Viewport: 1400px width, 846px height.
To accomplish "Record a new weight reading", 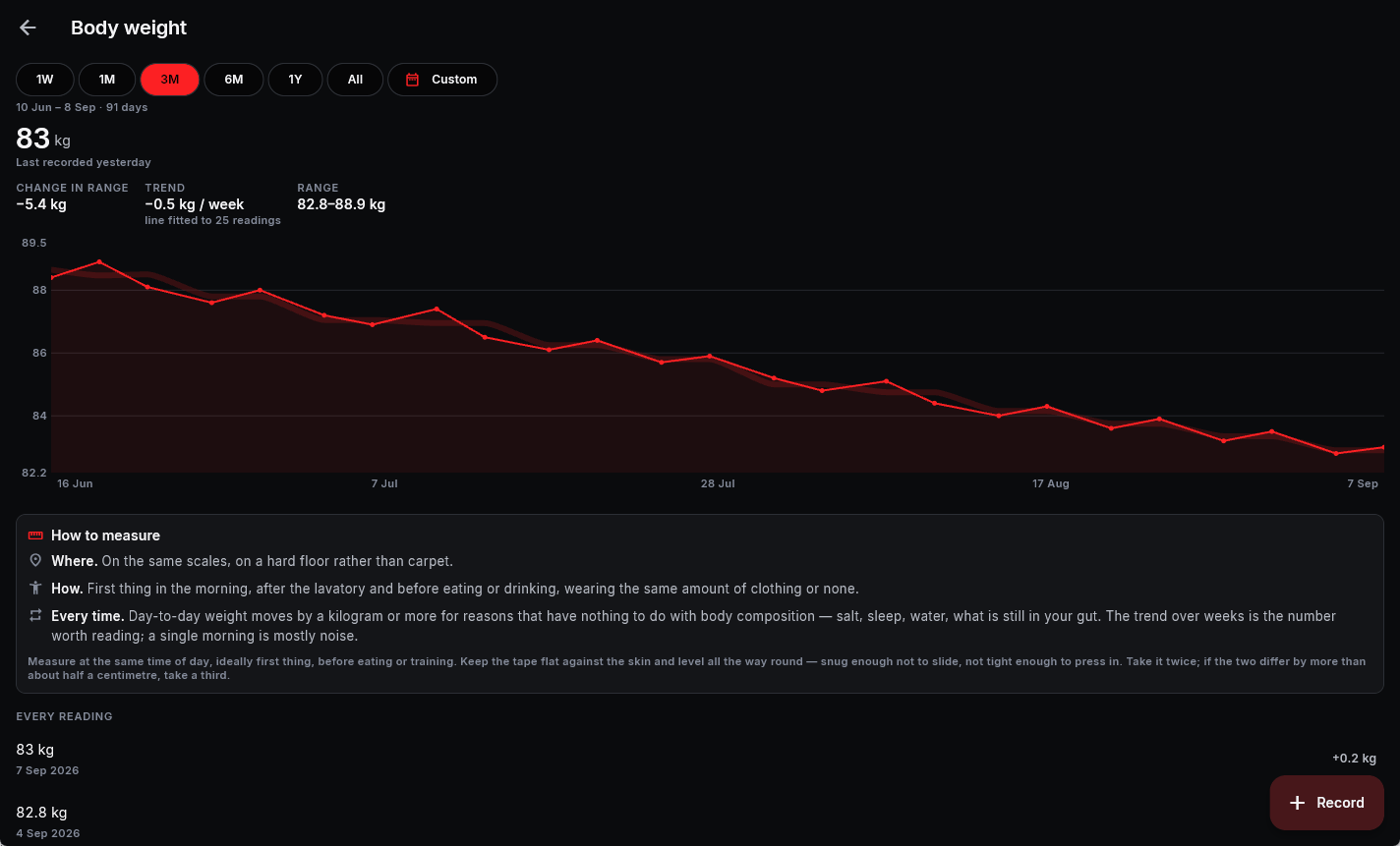I will (1327, 803).
